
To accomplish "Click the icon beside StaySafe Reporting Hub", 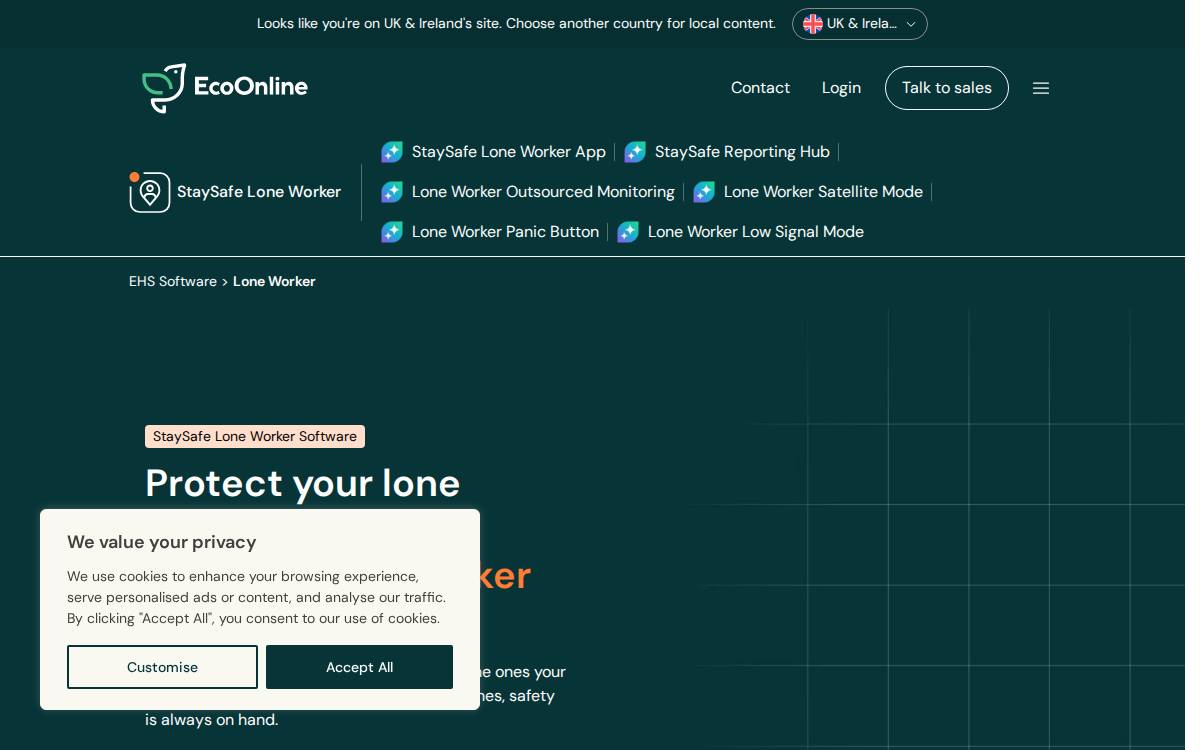I will point(635,152).
